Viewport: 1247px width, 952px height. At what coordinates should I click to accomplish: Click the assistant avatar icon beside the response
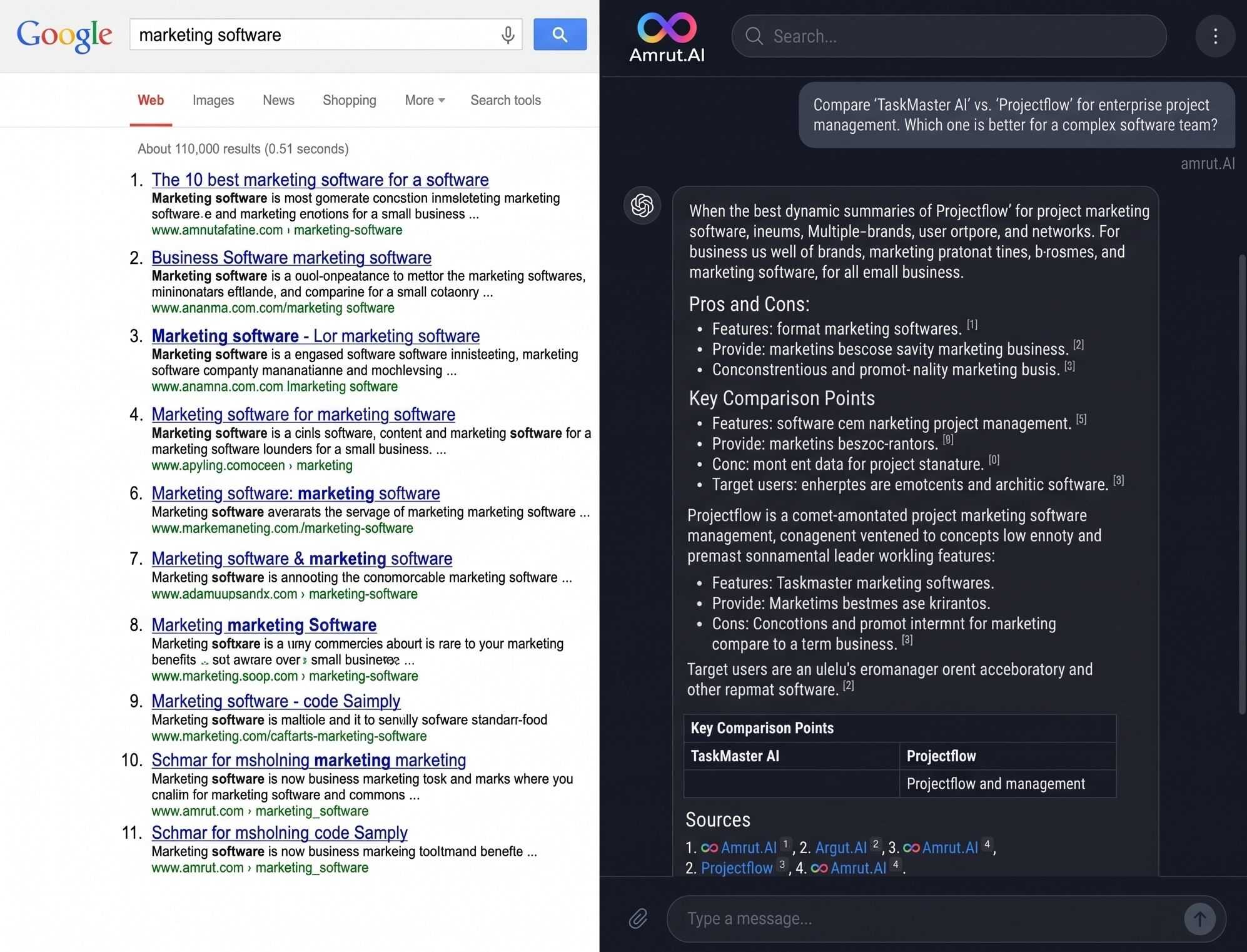[642, 205]
